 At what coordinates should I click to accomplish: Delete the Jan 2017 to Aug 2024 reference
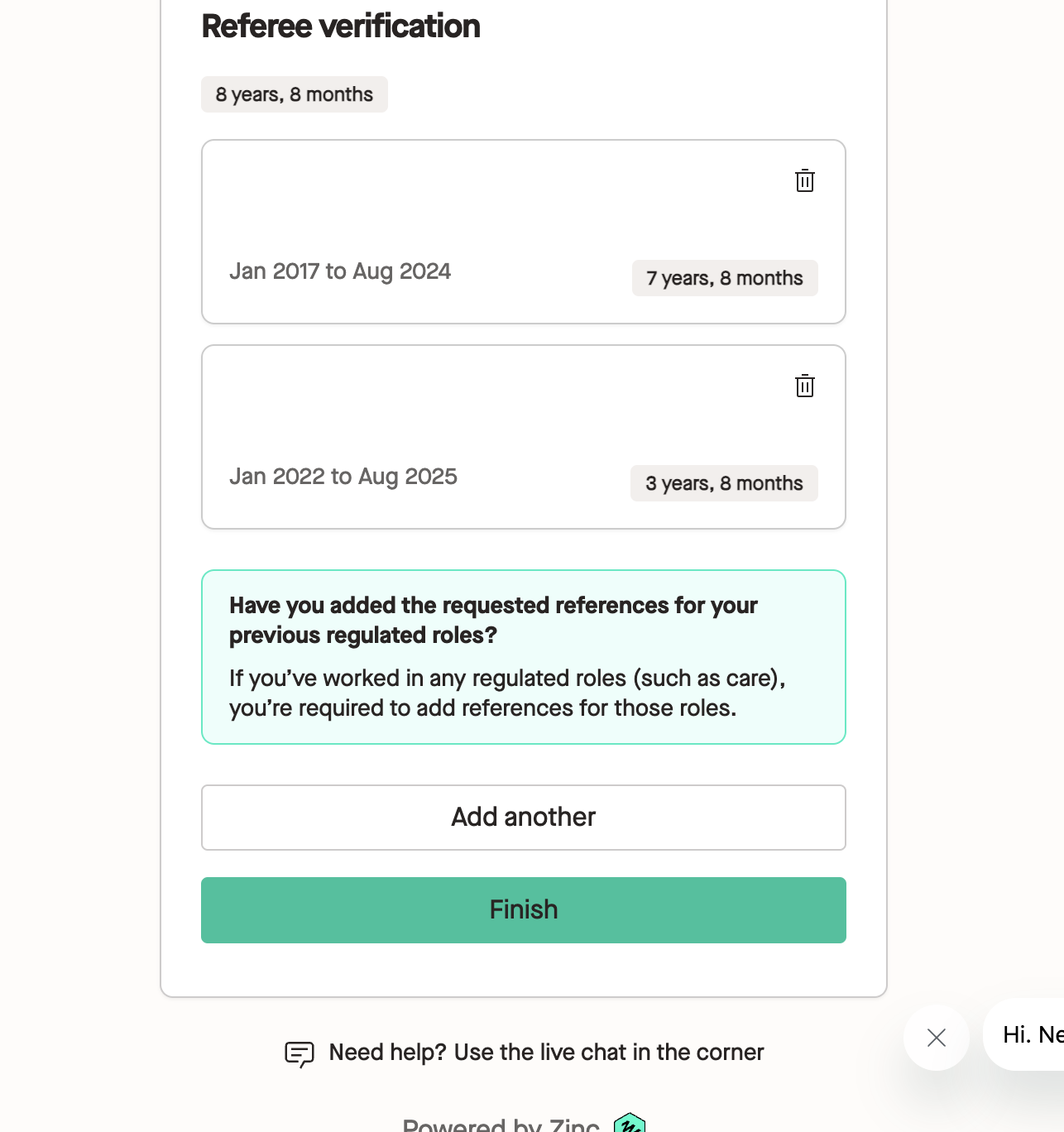[805, 180]
